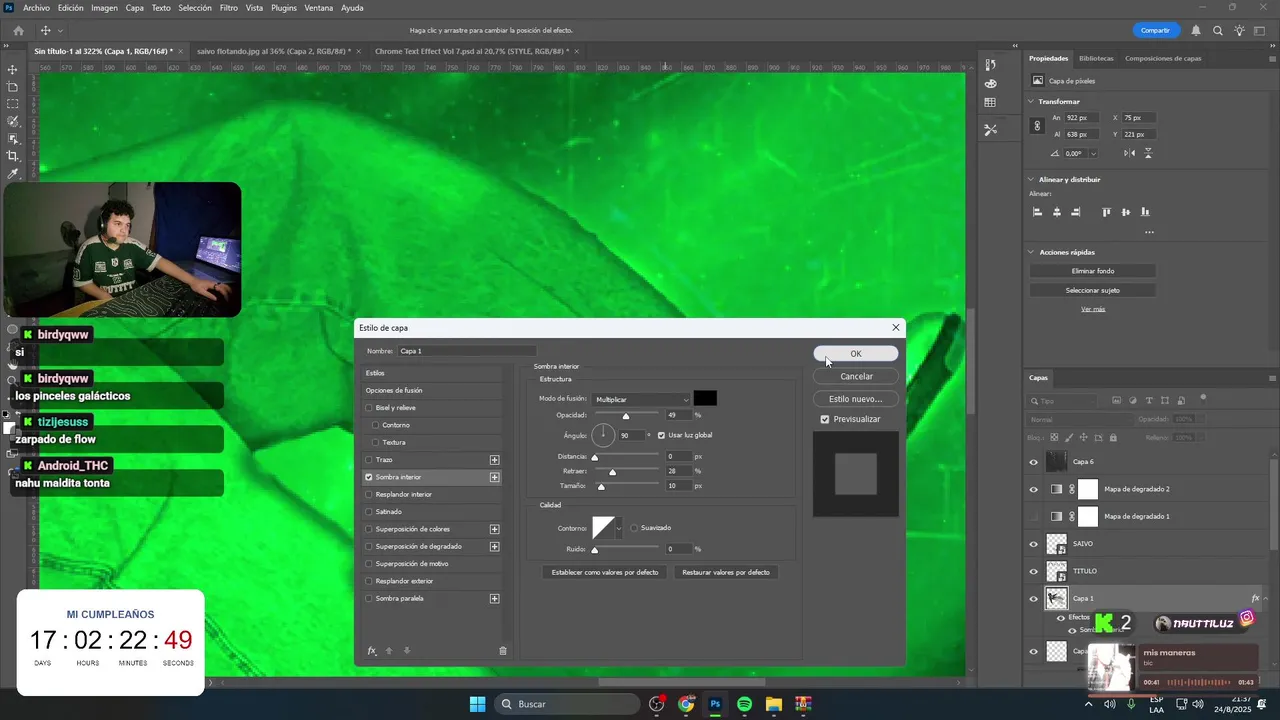This screenshot has width=1280, height=720.
Task: Select the Rectangular Marquee tool
Action: pyautogui.click(x=13, y=104)
